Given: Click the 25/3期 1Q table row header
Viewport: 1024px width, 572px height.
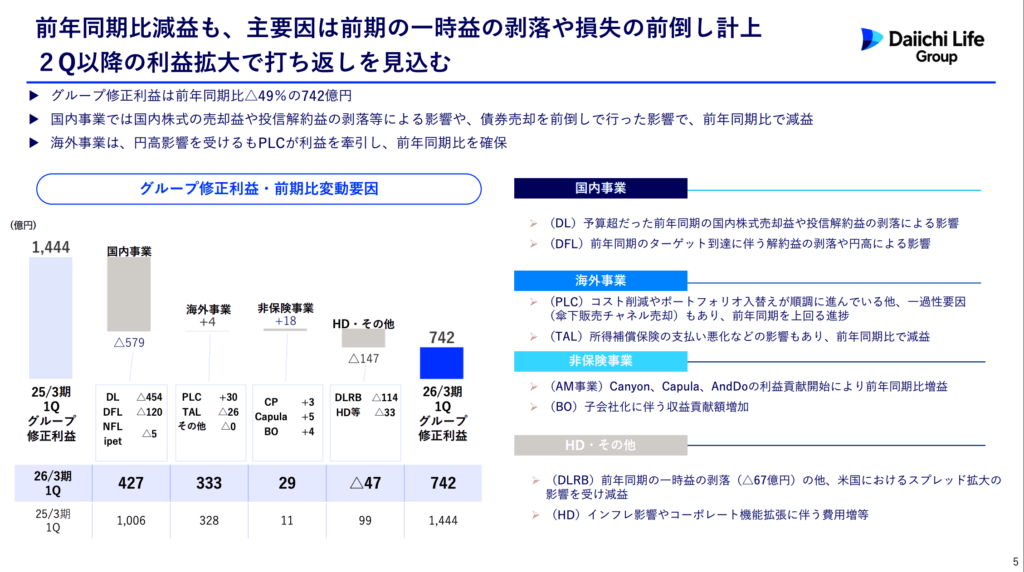Looking at the screenshot, I should [53, 520].
